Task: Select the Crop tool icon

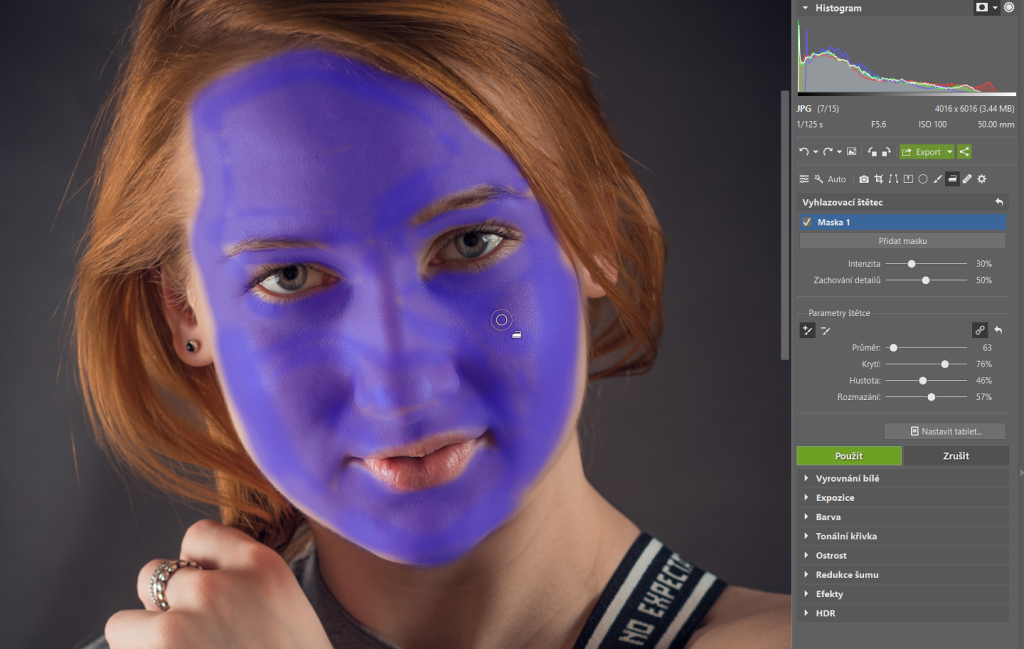Action: tap(878, 179)
